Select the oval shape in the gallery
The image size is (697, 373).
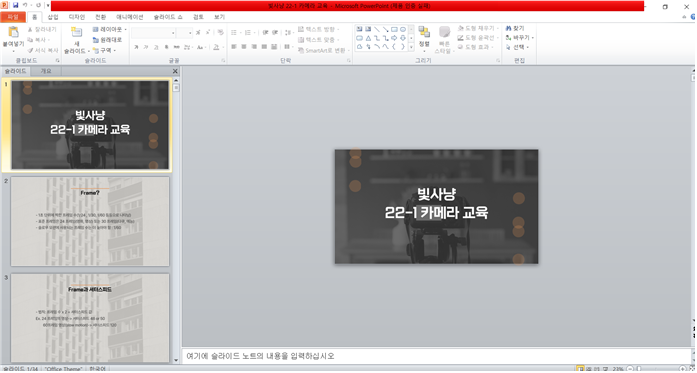tap(403, 29)
